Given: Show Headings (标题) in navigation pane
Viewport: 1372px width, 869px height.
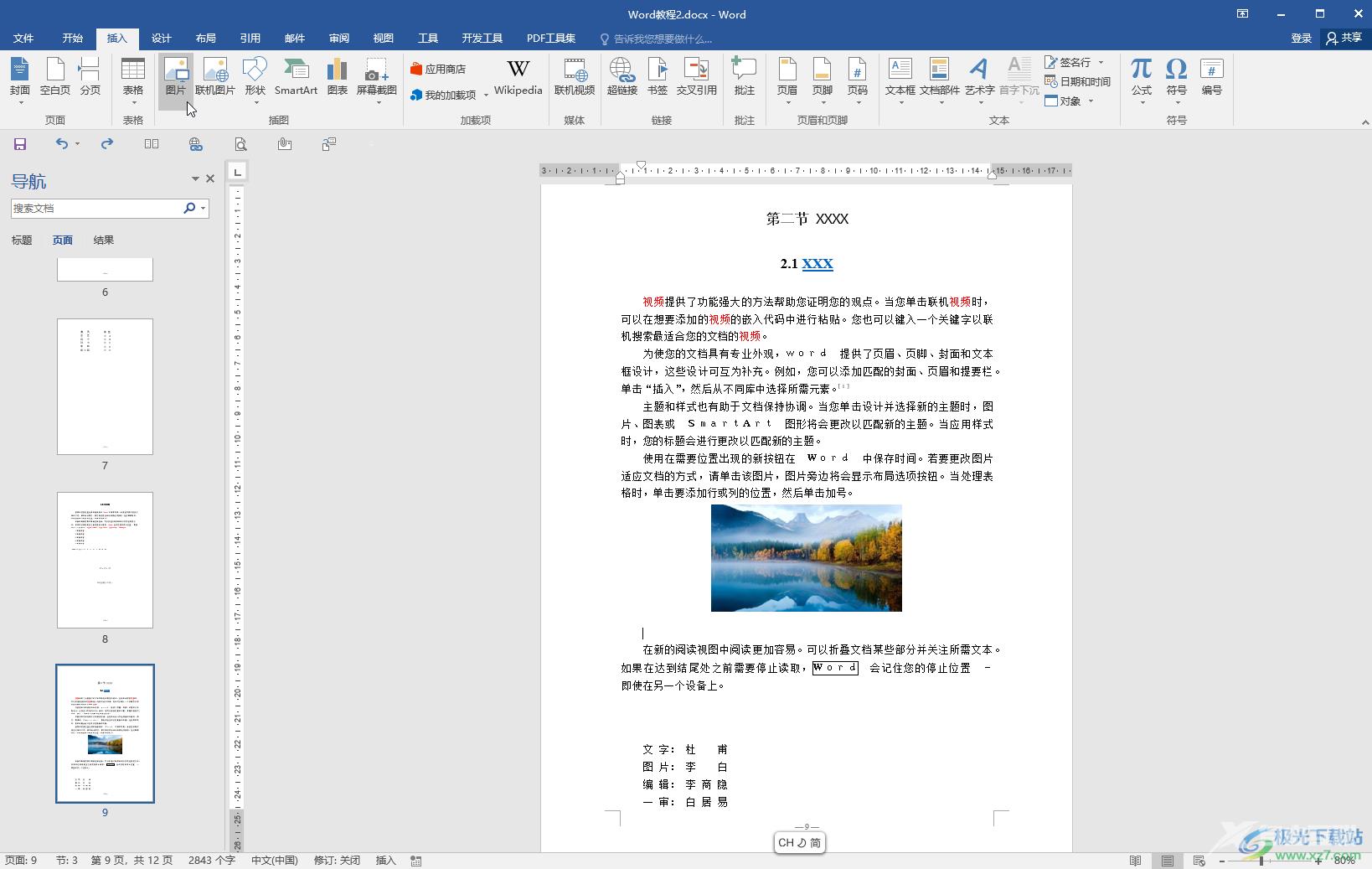Looking at the screenshot, I should pos(22,241).
